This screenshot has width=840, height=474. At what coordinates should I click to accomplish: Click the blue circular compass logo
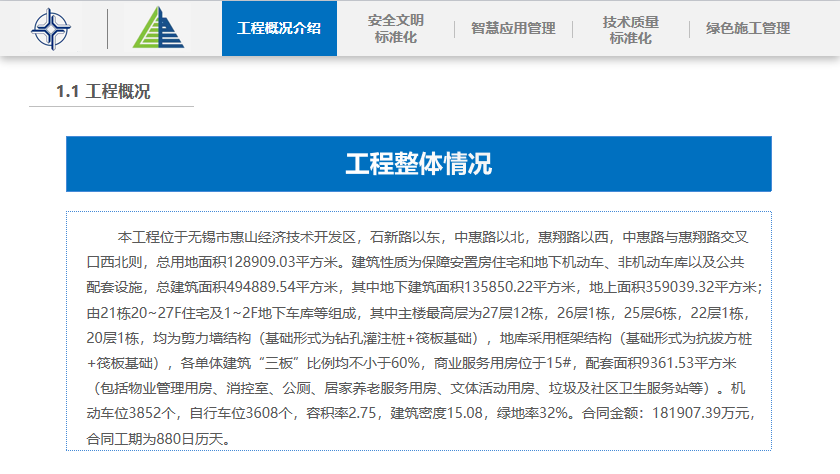point(51,29)
